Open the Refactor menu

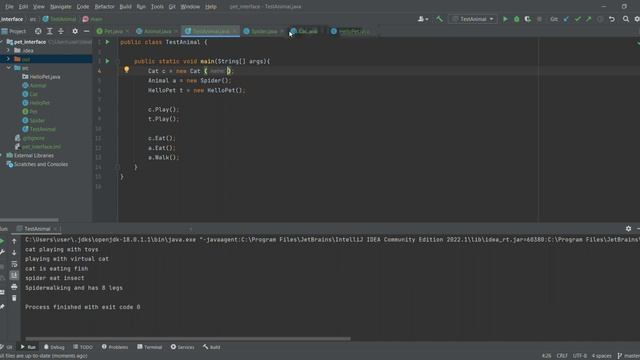104,7
